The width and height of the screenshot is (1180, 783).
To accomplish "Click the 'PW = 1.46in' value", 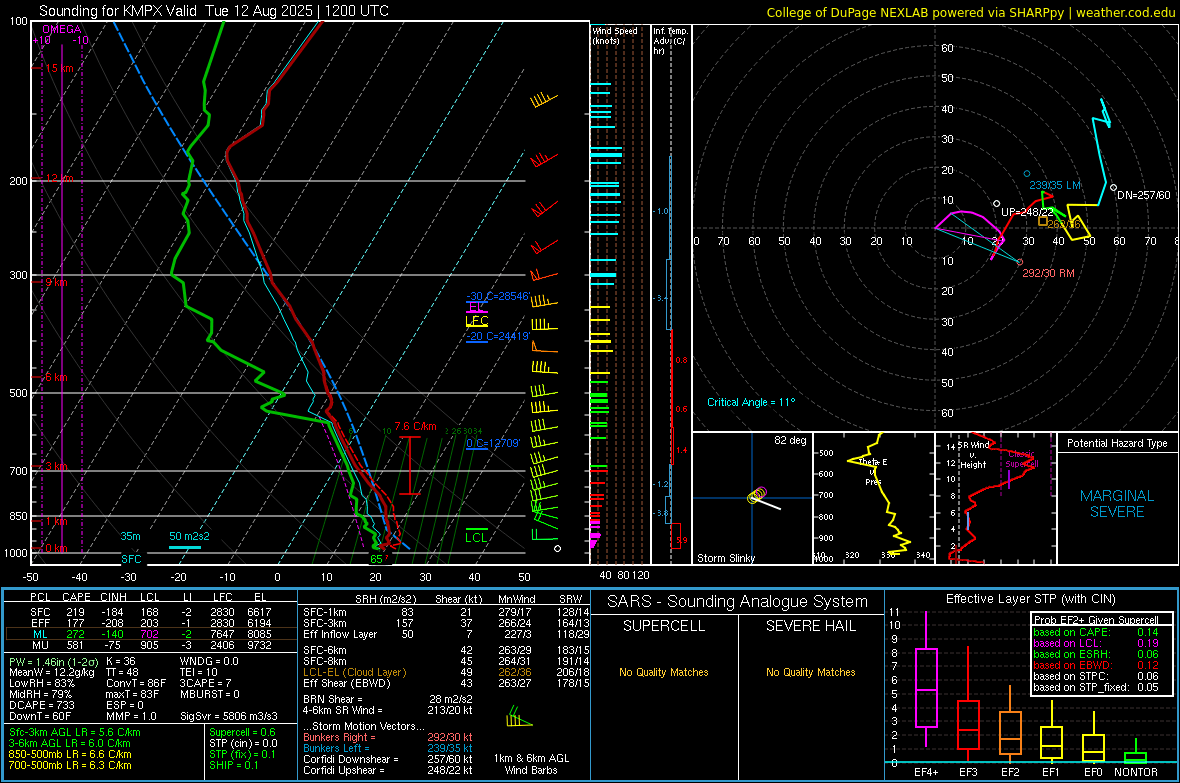I will pyautogui.click(x=53, y=661).
